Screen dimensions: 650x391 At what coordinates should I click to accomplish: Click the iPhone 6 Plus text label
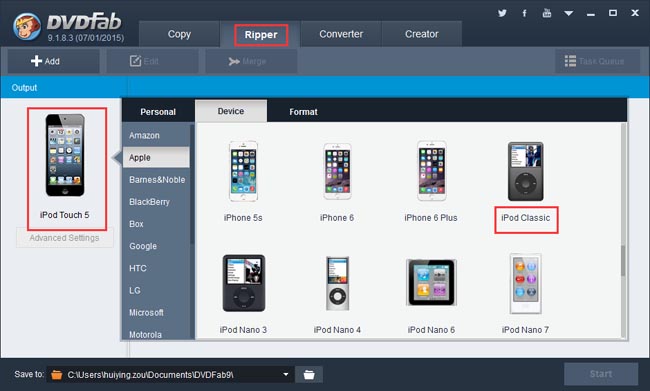431,218
